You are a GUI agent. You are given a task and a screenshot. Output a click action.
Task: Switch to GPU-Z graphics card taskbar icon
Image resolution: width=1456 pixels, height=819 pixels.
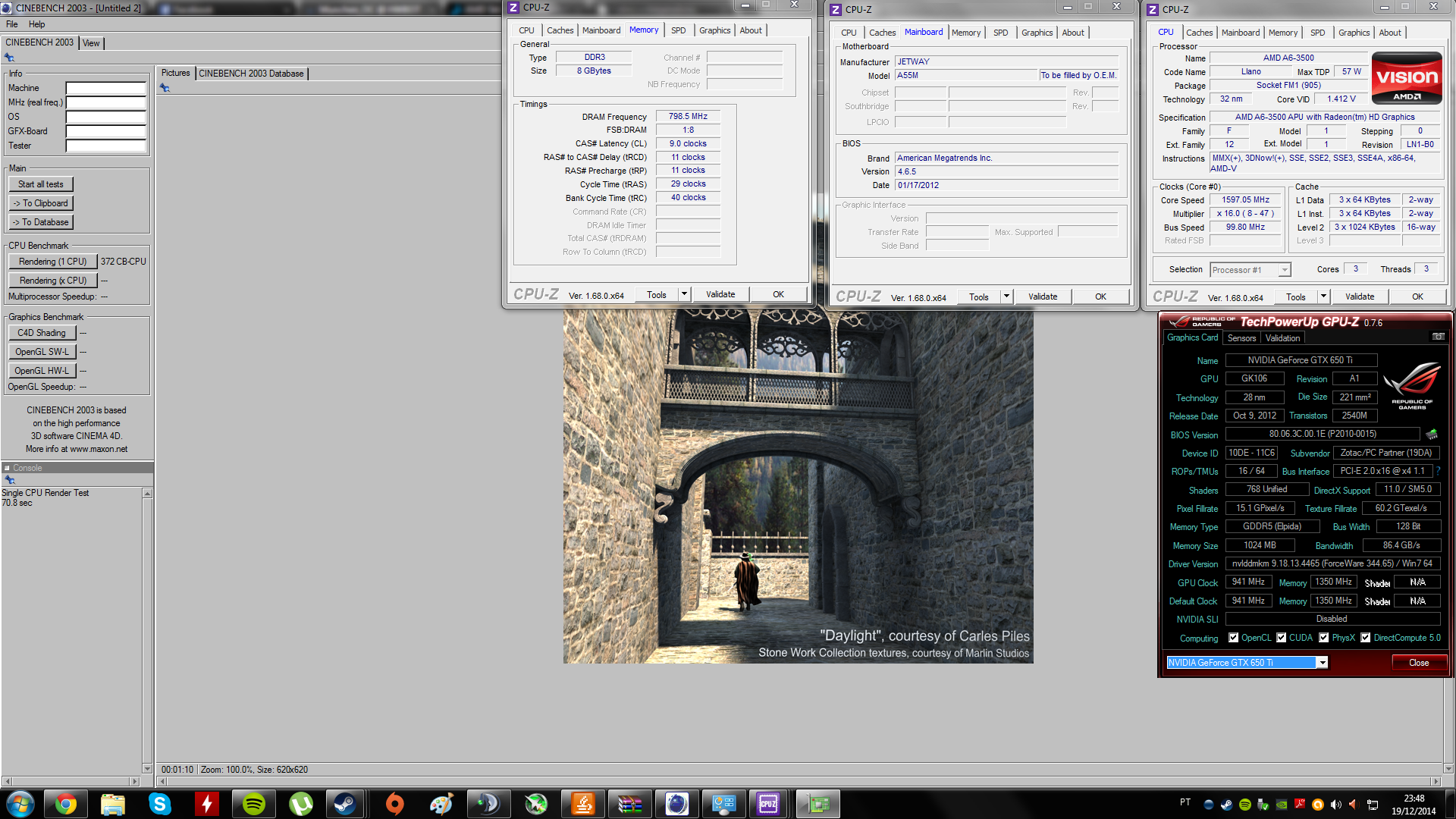coord(817,804)
